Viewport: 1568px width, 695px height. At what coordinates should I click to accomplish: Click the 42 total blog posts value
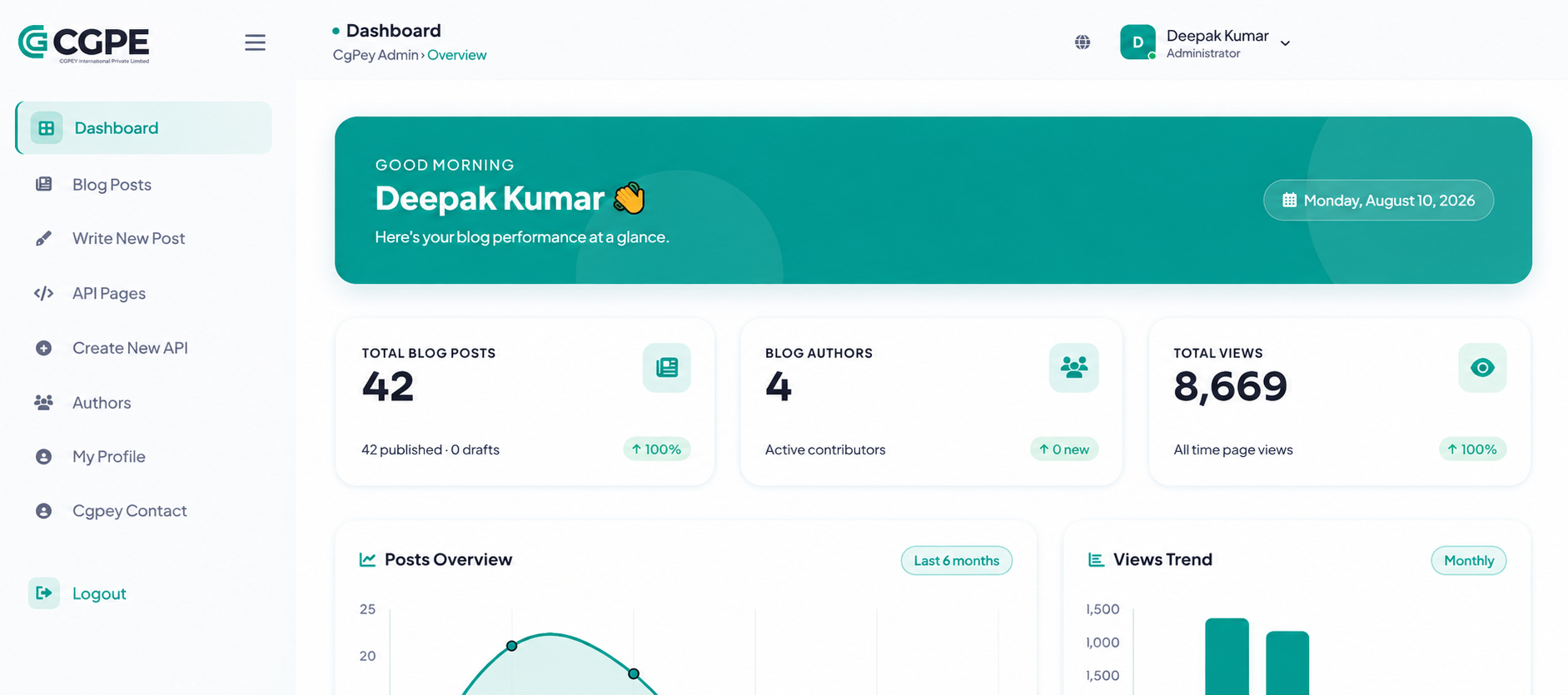click(x=388, y=386)
